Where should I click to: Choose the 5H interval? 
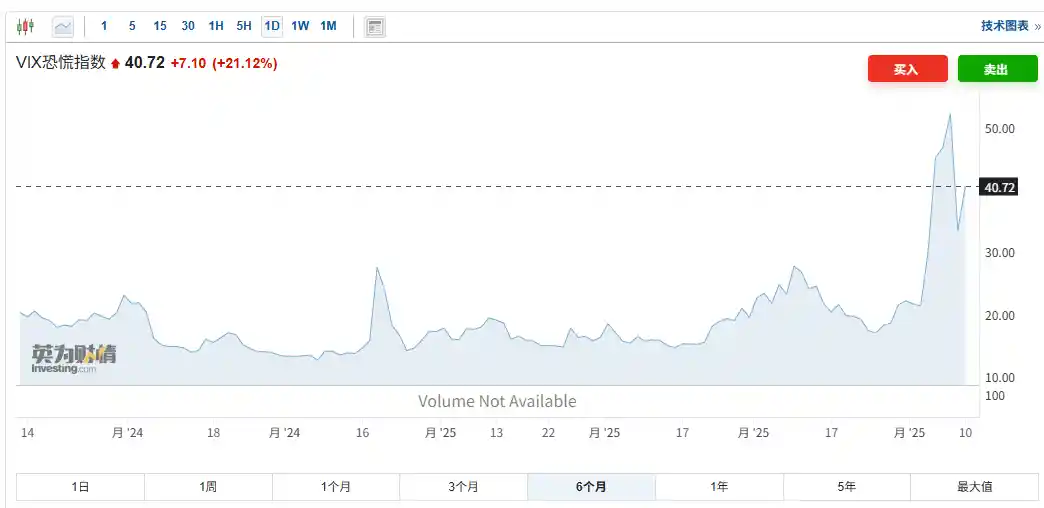tap(244, 27)
